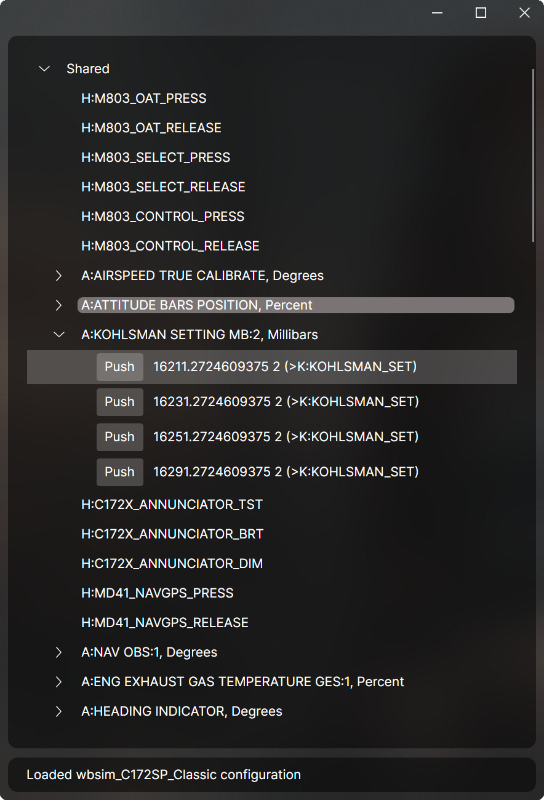Push the 16211.2724609375 KOHLSMAN_SET value
544x800 pixels.
(x=120, y=367)
